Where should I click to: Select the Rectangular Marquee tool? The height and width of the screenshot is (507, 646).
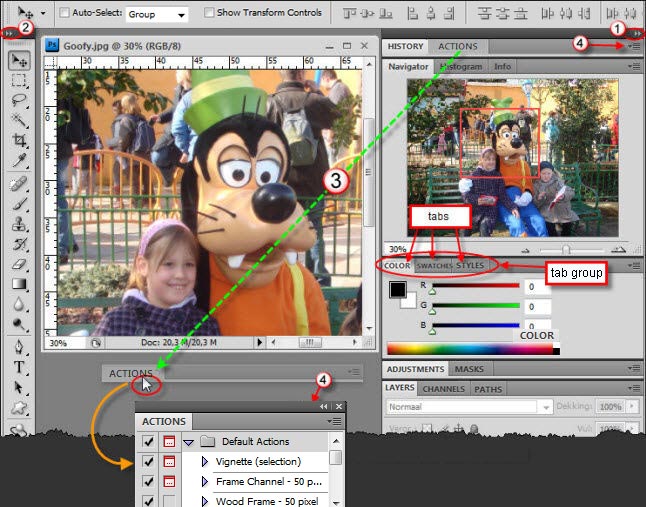coord(19,80)
